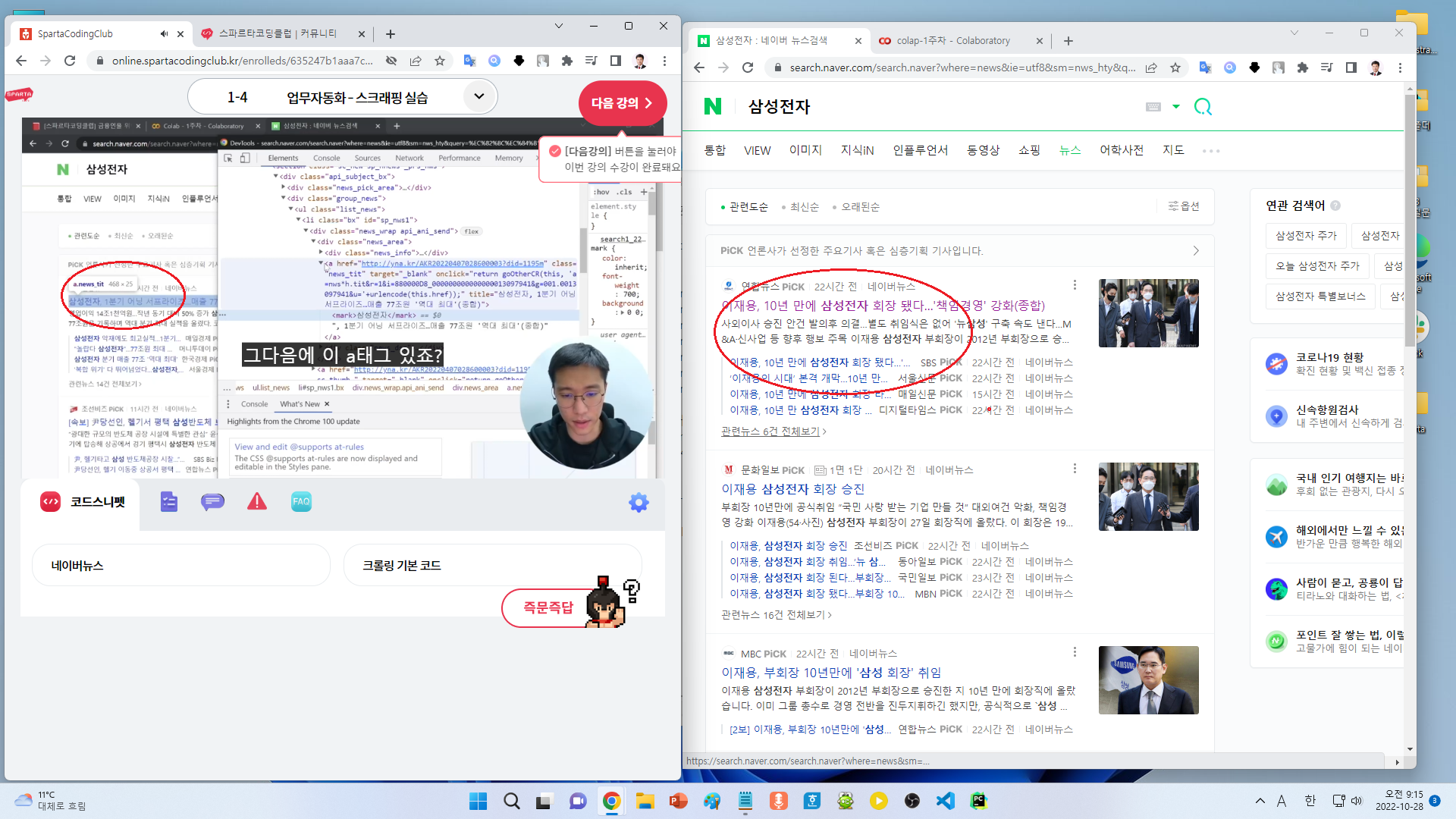Switch to 통합 search tab

715,150
